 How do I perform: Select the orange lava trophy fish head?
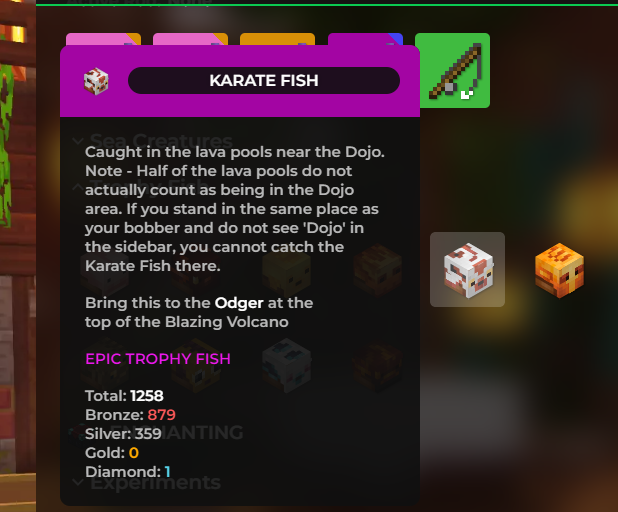[x=559, y=270]
